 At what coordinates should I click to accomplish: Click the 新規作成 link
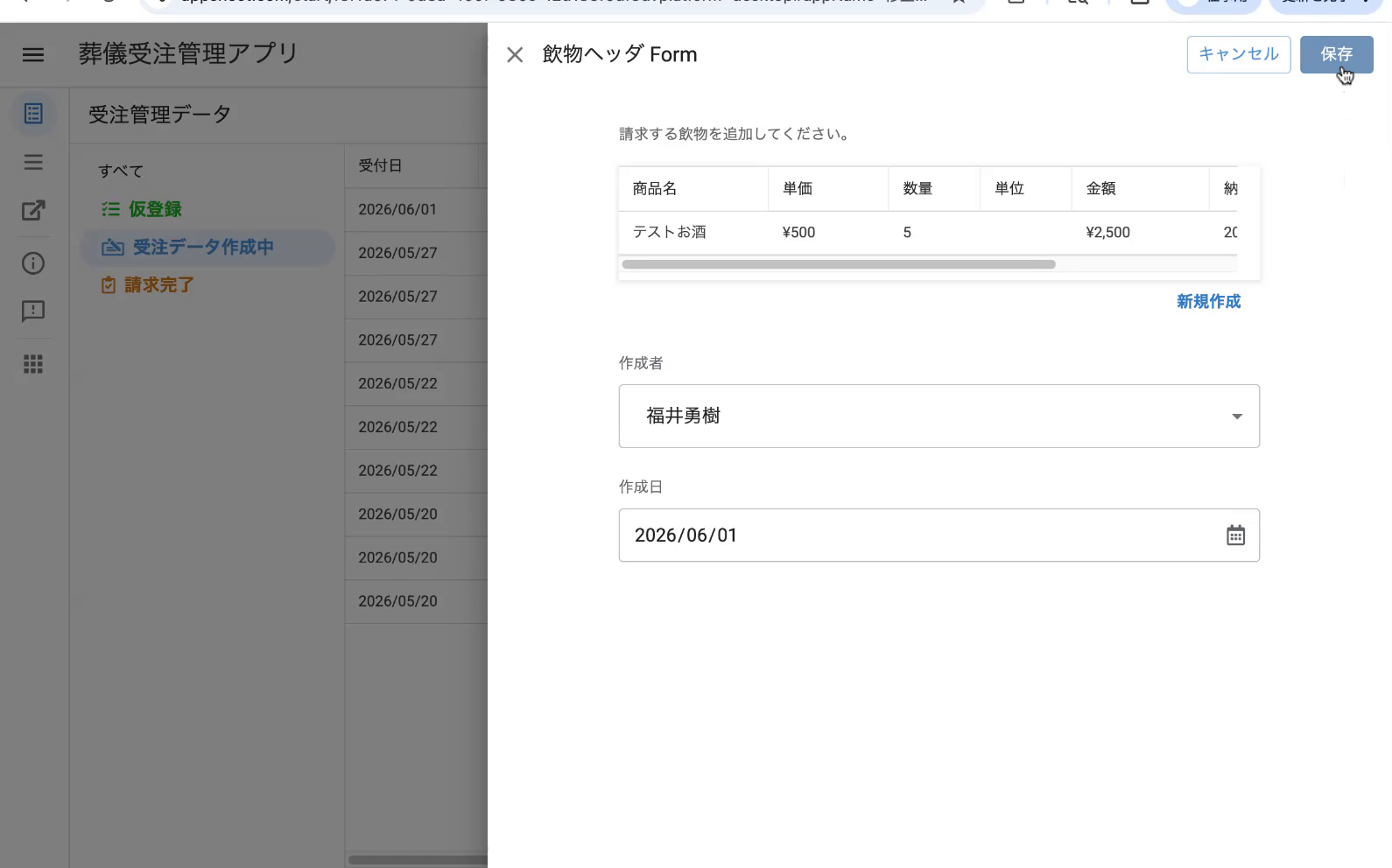(1208, 302)
